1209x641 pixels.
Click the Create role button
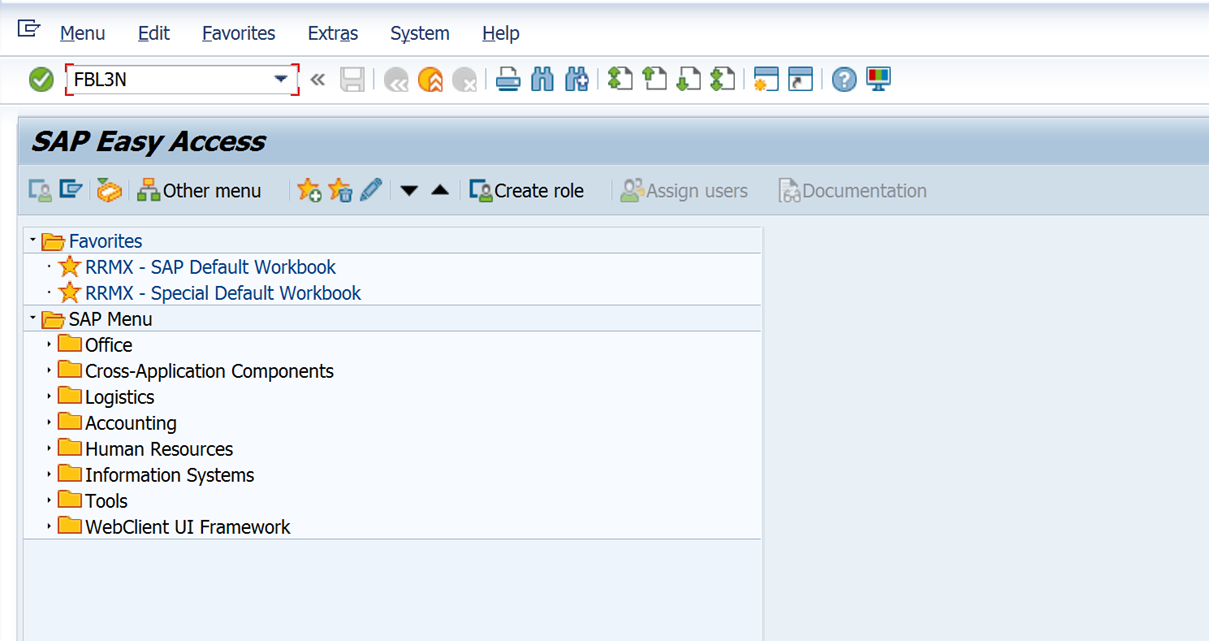527,190
